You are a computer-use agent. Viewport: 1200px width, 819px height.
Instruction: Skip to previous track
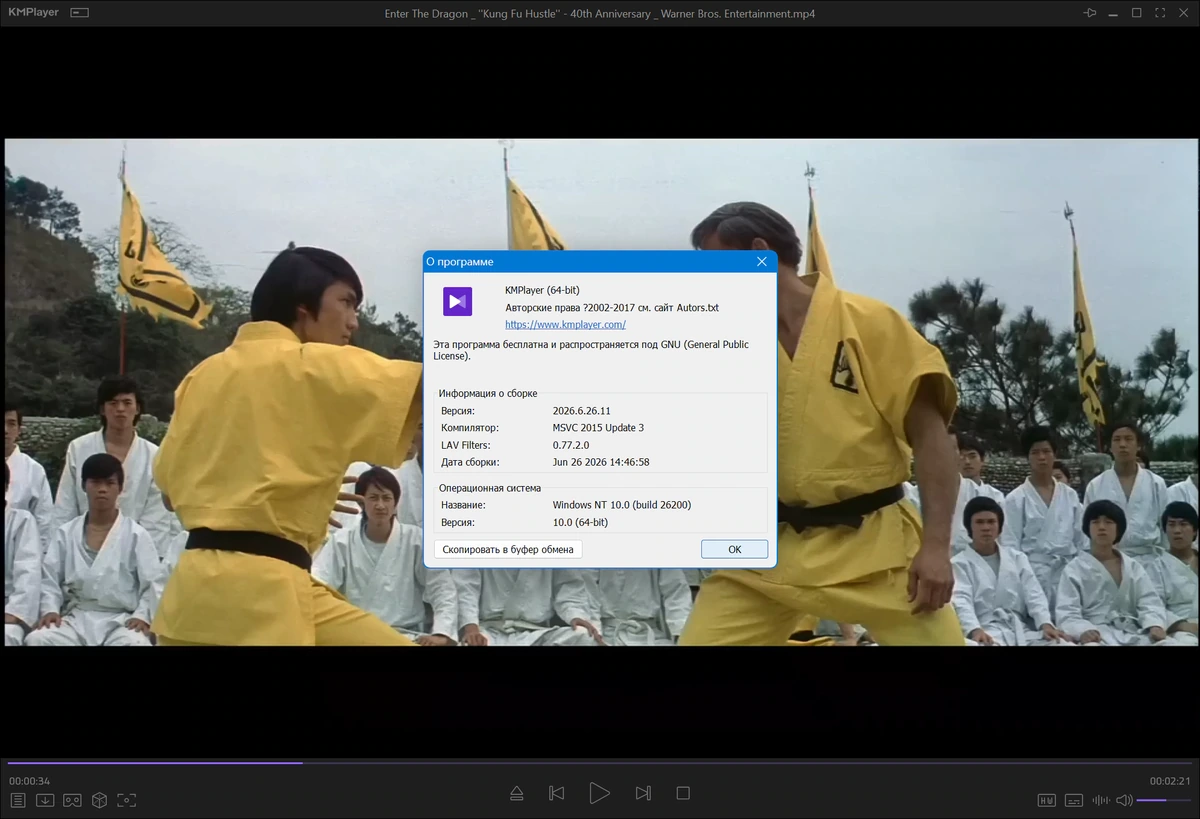coord(557,793)
